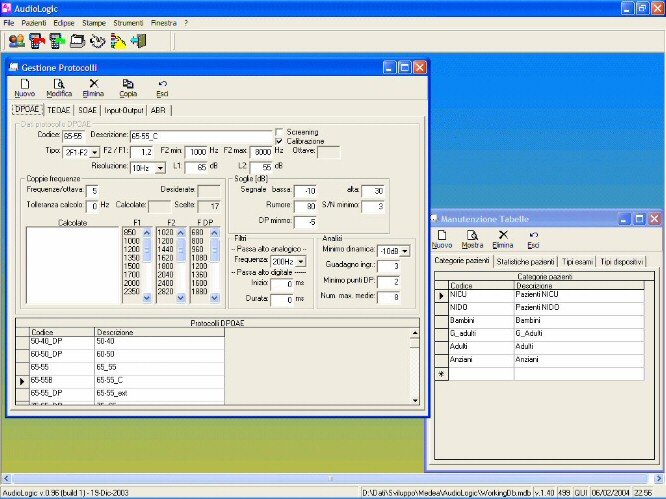The image size is (666, 499).
Task: Click Nuovo in Gestione Protocolli
Action: (25, 88)
